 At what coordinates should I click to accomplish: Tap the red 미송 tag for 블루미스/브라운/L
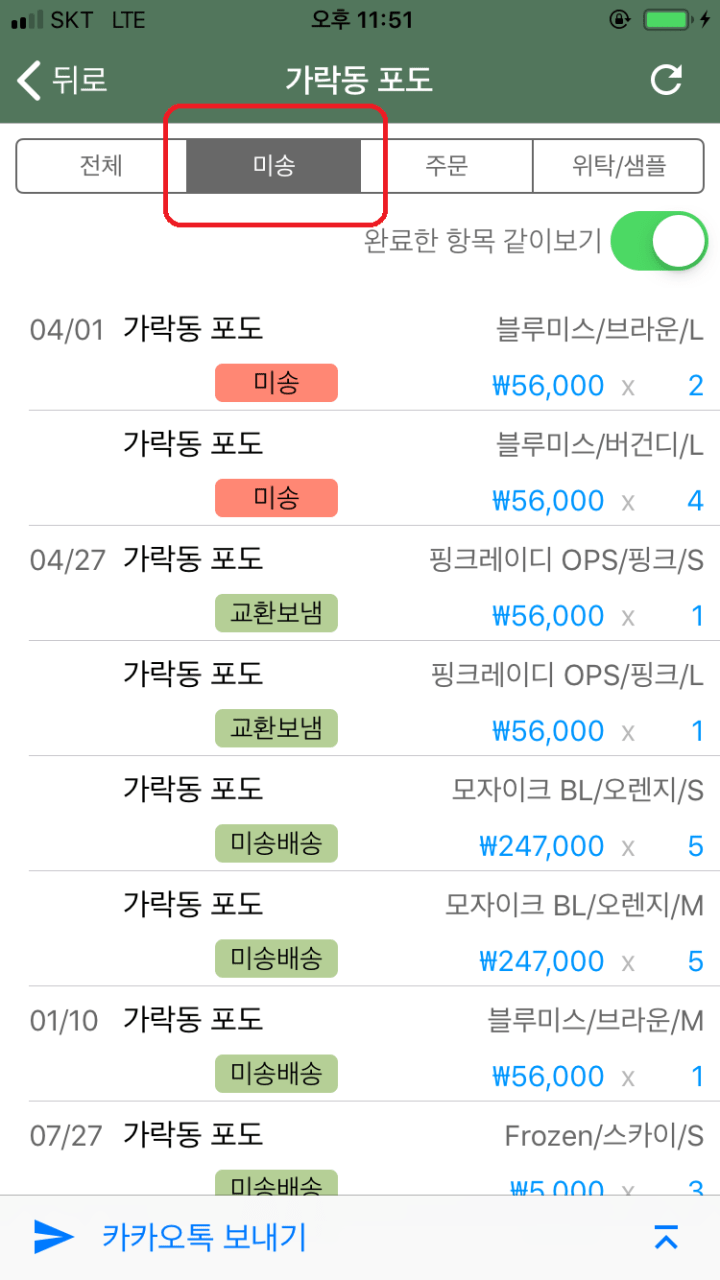tap(276, 383)
